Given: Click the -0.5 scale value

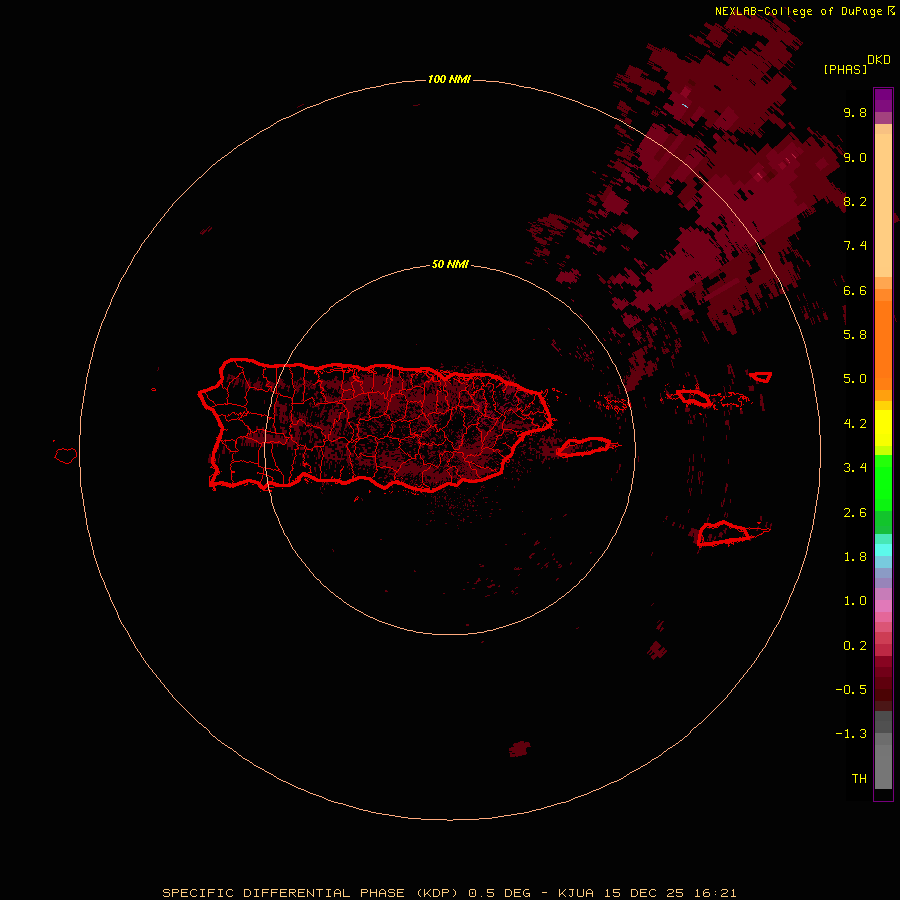Looking at the screenshot, I should [851, 690].
